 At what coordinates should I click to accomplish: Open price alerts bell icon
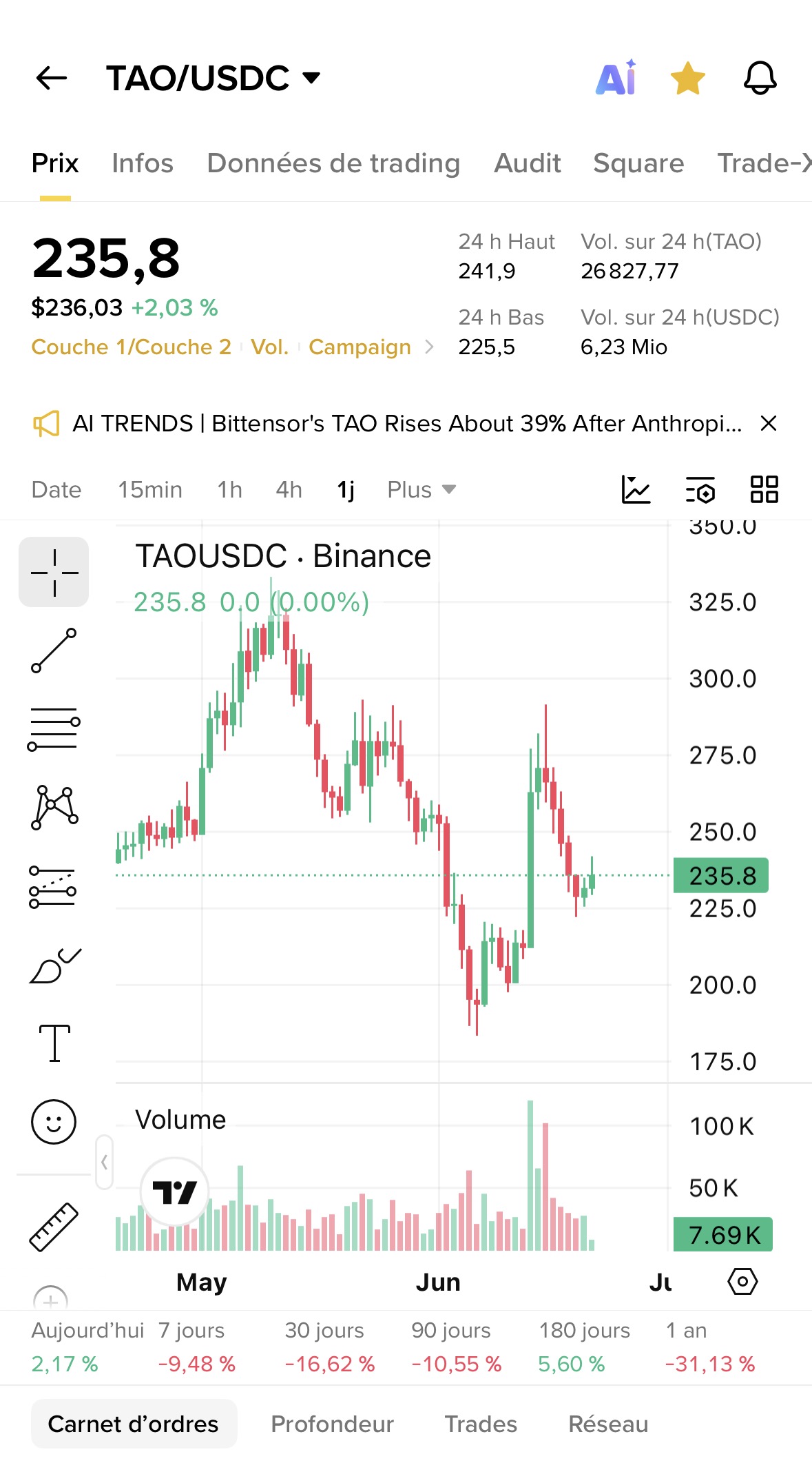click(x=760, y=78)
